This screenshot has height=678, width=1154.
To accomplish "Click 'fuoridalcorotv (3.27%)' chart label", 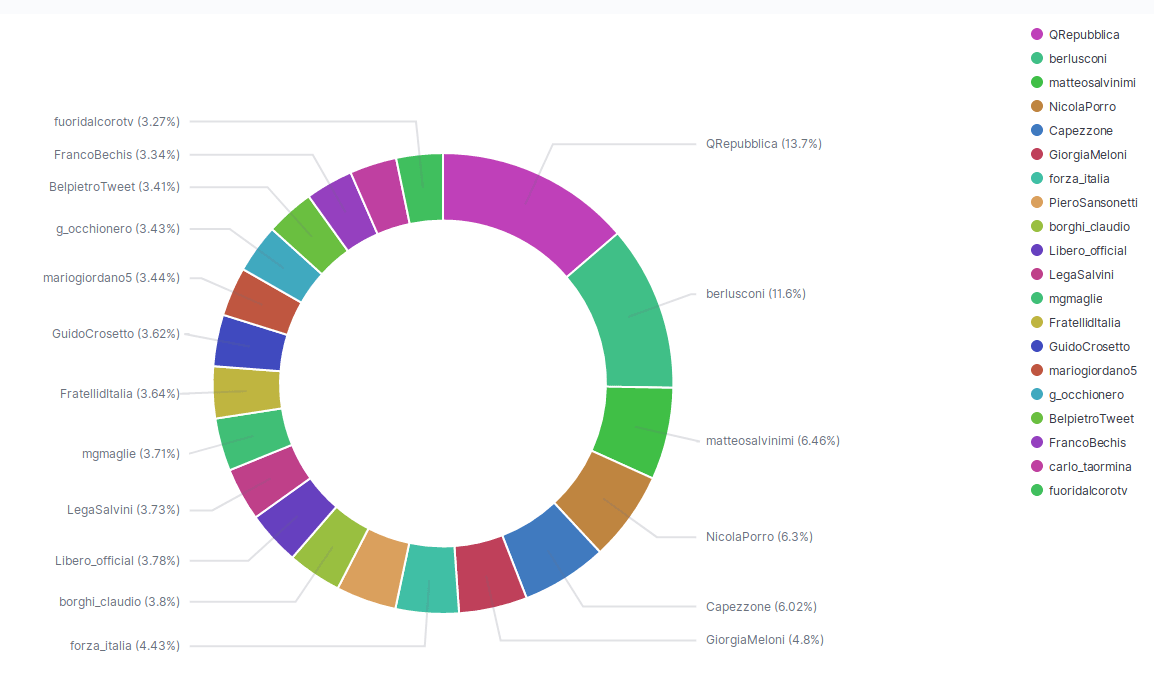I will coord(116,122).
